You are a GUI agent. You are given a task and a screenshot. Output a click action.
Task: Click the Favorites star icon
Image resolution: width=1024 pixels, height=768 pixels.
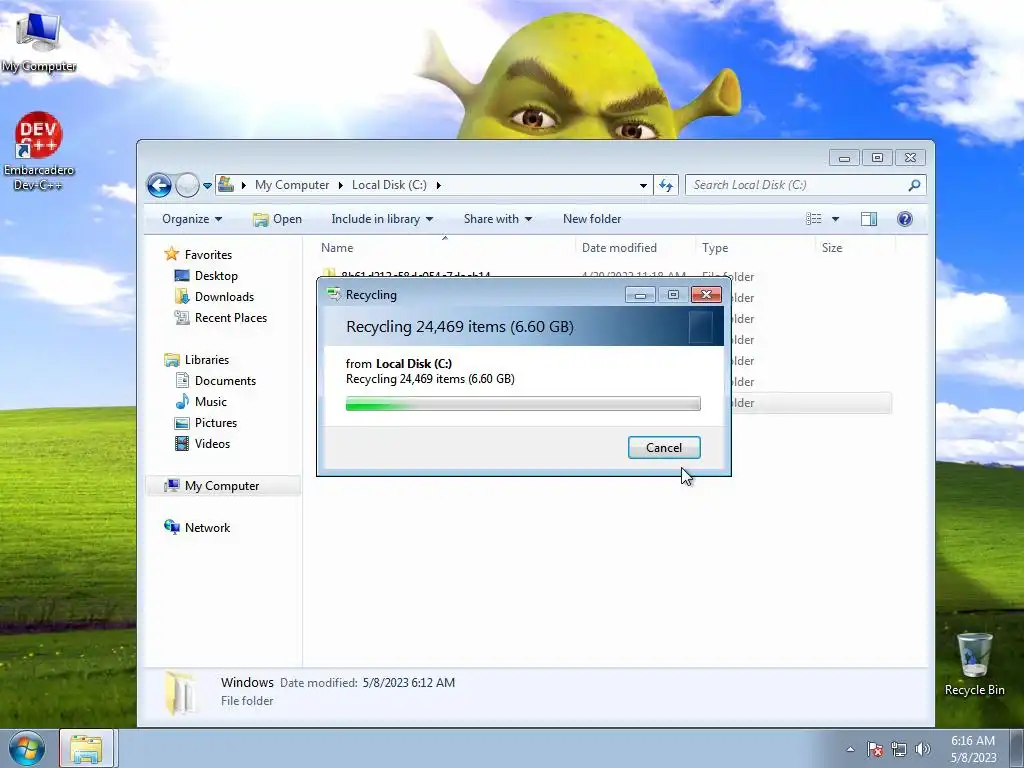click(172, 254)
